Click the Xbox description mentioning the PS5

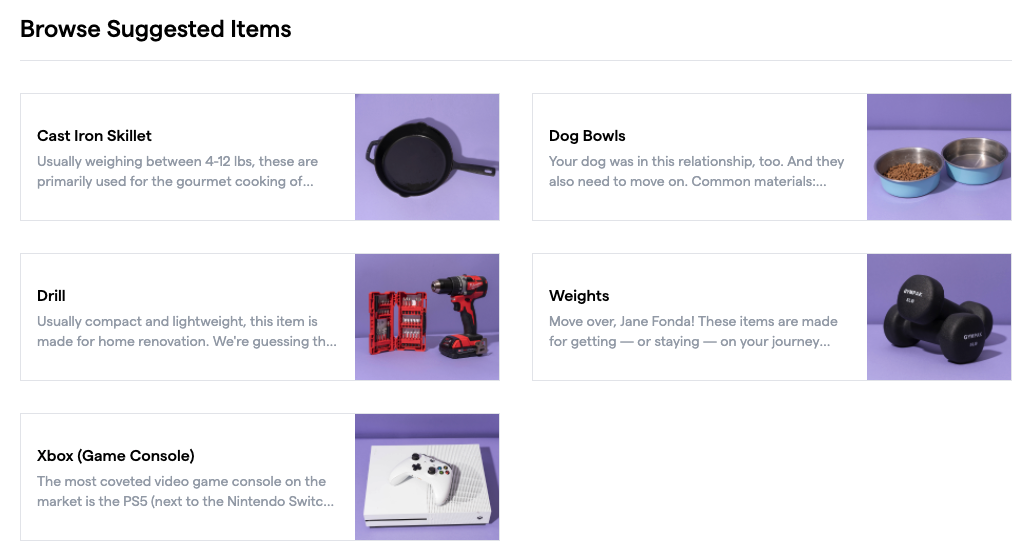coord(185,491)
